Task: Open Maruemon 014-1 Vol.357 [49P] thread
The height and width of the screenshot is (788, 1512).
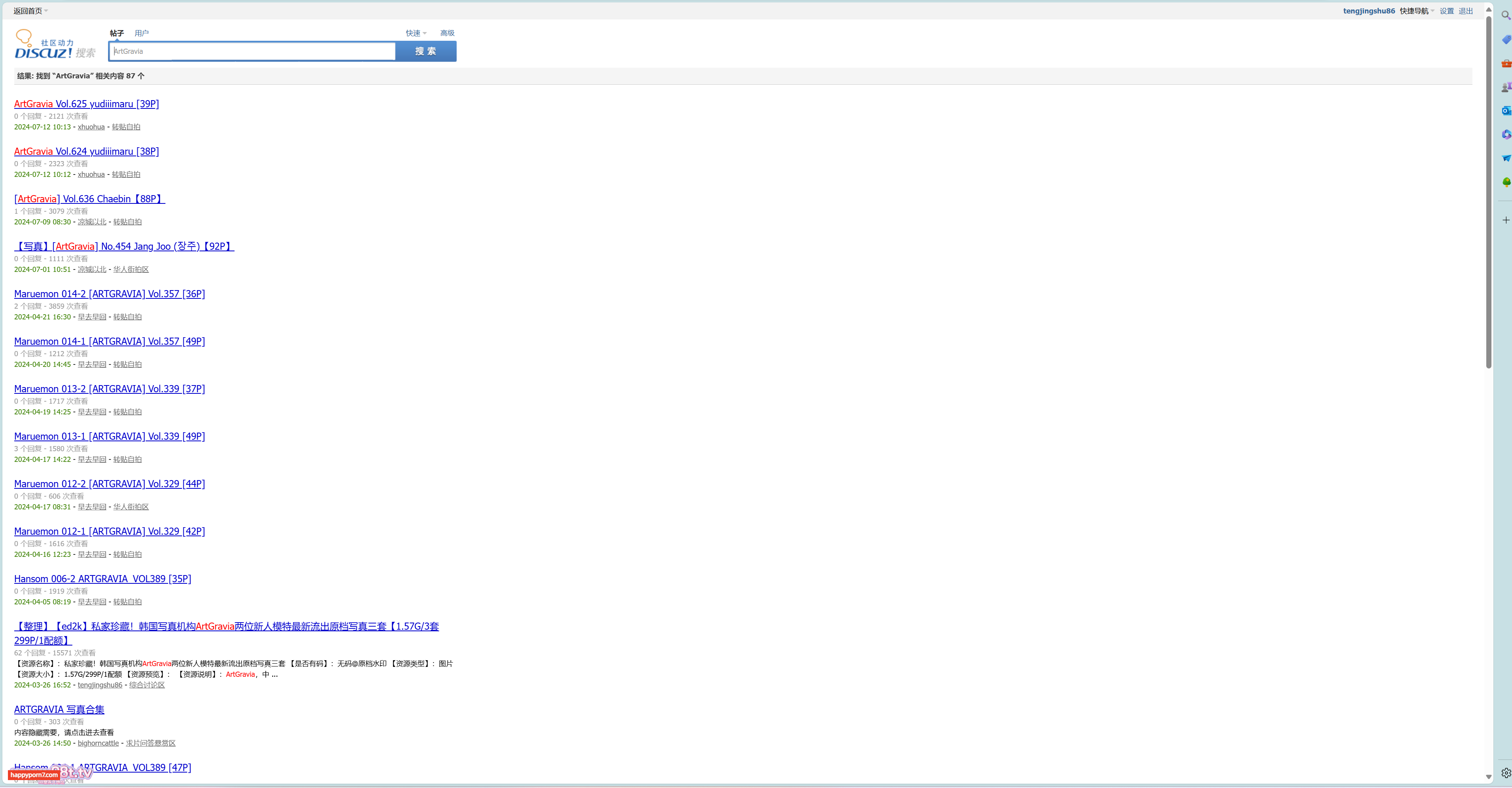Action: pos(109,342)
